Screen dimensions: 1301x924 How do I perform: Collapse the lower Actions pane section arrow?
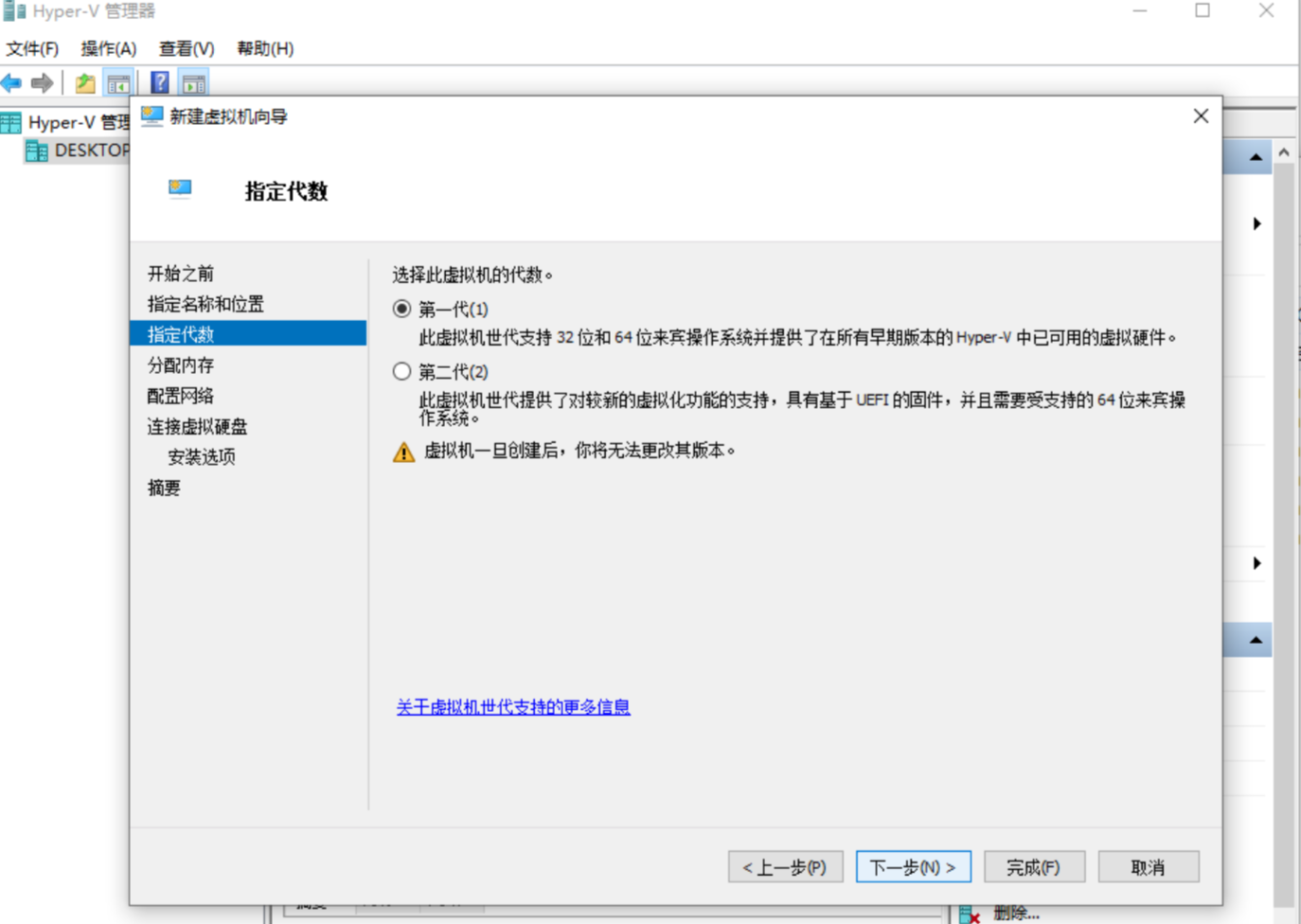tap(1256, 641)
